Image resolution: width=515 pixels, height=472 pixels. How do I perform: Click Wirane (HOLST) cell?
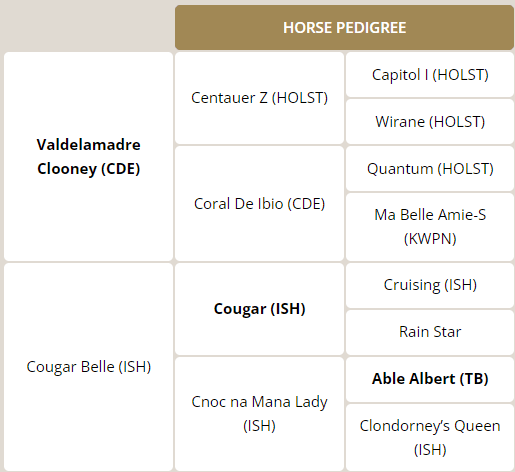point(430,122)
